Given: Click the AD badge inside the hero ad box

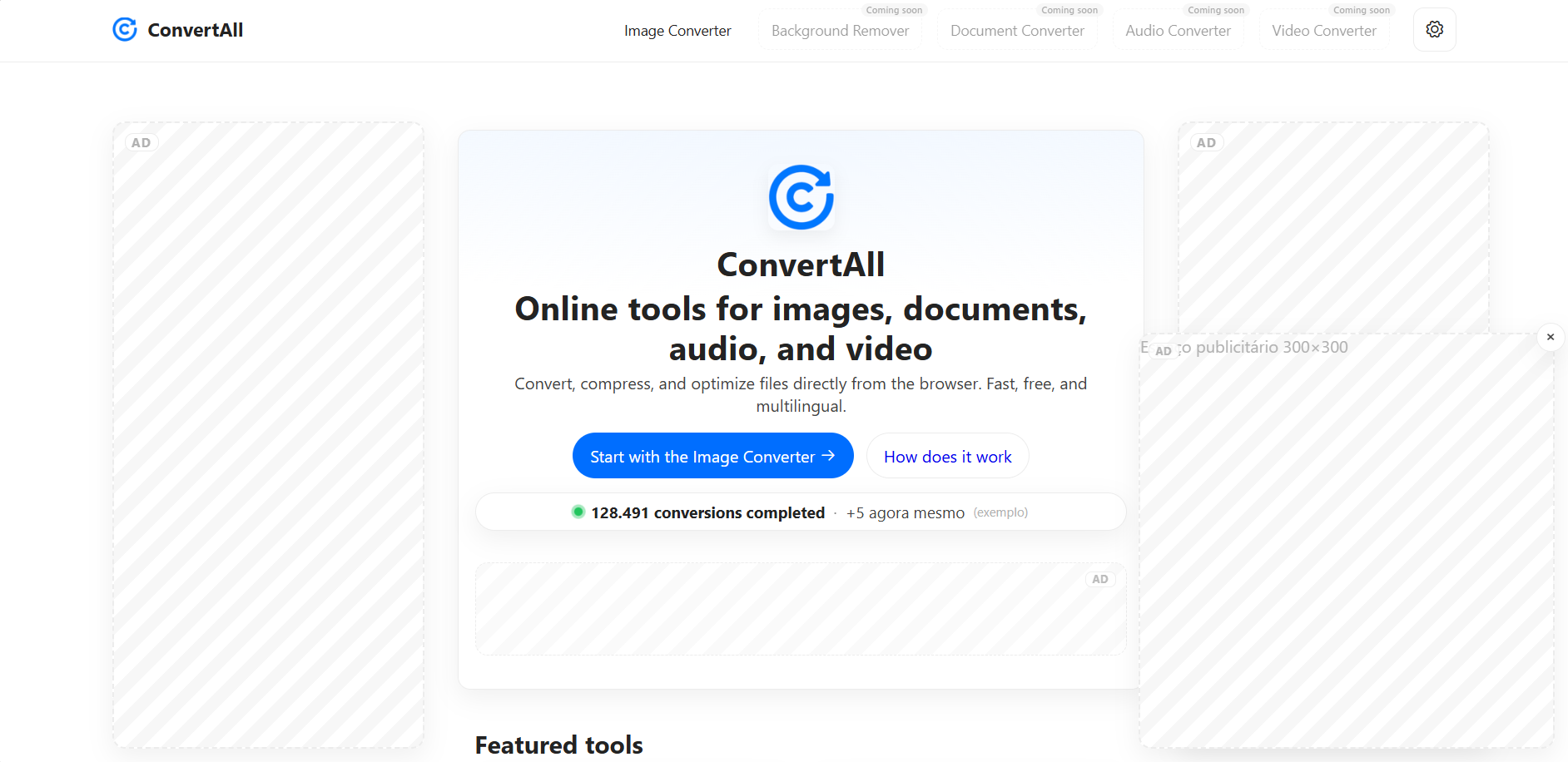Looking at the screenshot, I should pyautogui.click(x=1099, y=578).
